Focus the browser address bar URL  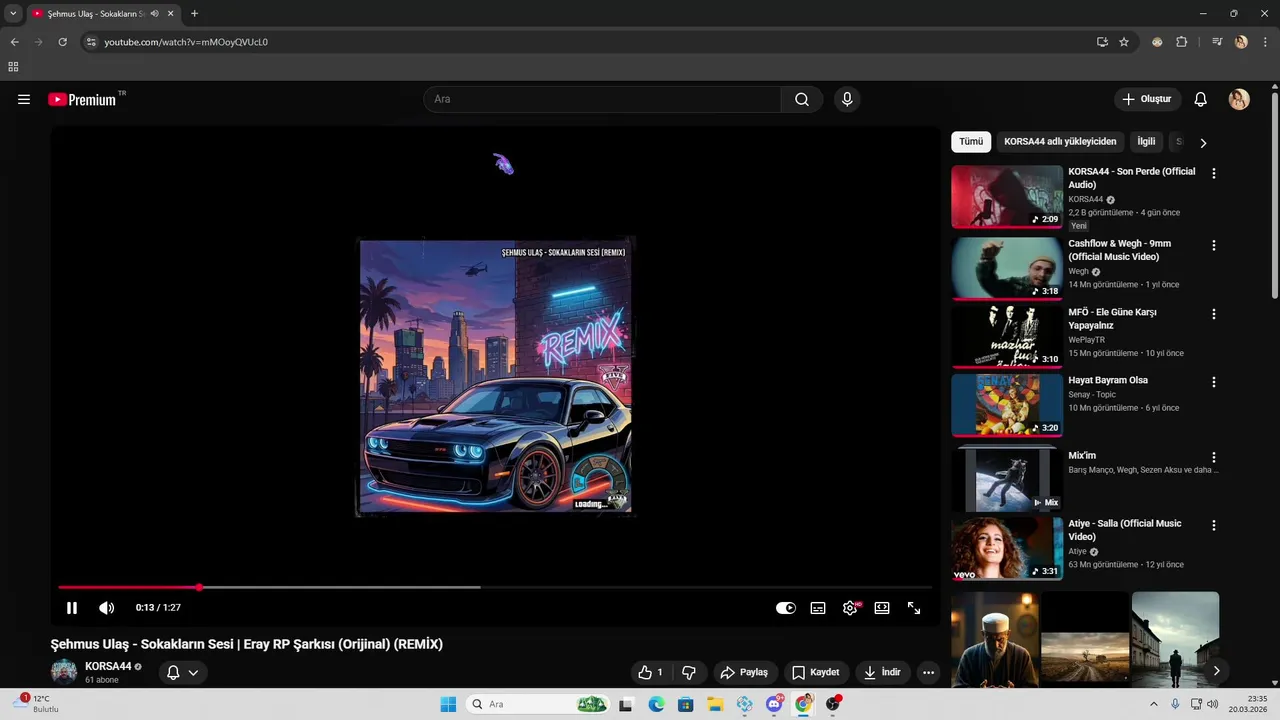point(186,42)
